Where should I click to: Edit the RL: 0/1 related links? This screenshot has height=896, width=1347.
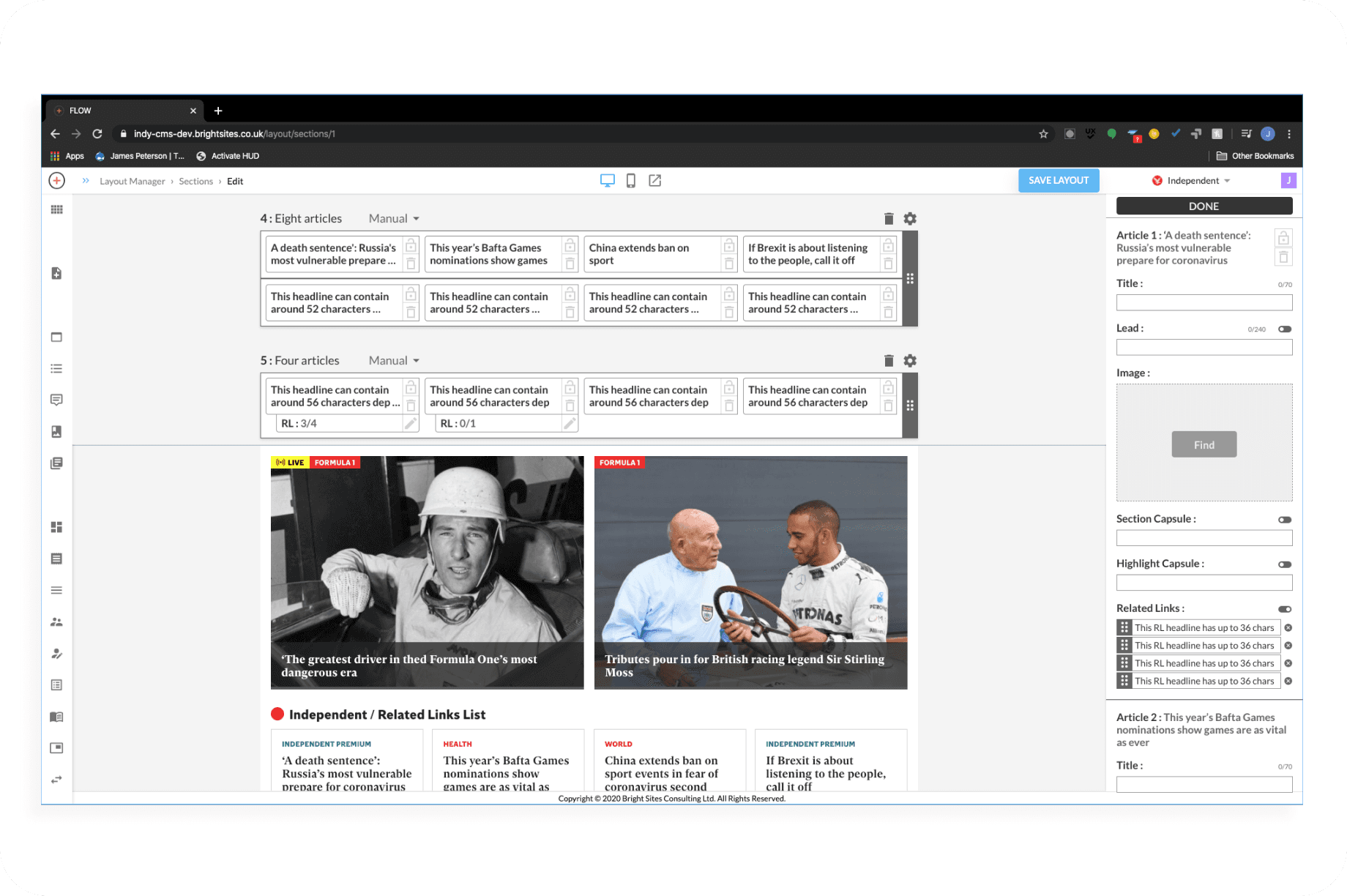pos(570,423)
